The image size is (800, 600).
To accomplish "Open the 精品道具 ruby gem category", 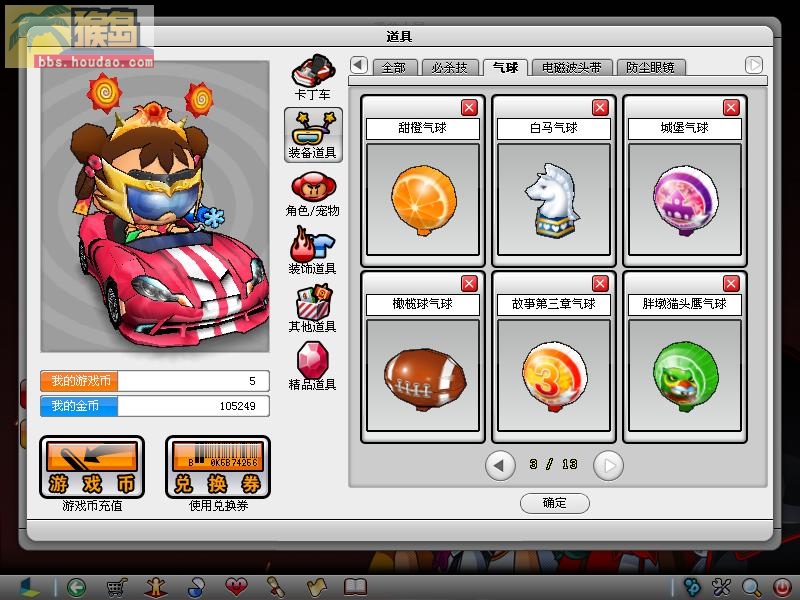I will pyautogui.click(x=313, y=367).
